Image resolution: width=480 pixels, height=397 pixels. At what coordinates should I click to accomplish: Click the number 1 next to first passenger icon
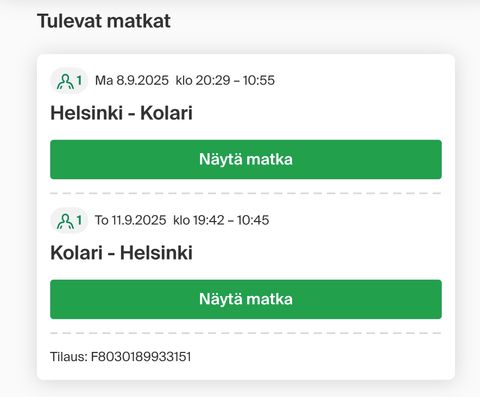[x=79, y=81]
